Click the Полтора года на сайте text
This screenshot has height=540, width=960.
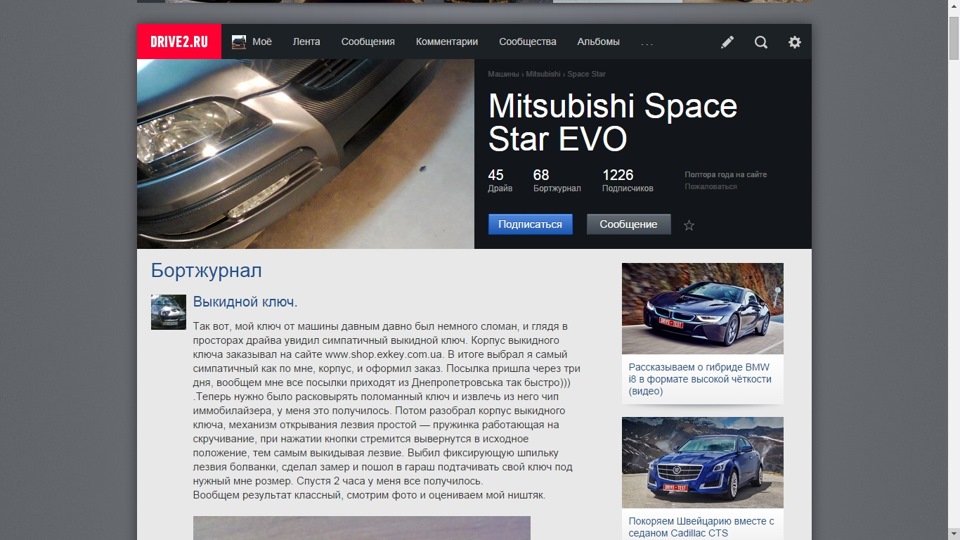click(726, 174)
